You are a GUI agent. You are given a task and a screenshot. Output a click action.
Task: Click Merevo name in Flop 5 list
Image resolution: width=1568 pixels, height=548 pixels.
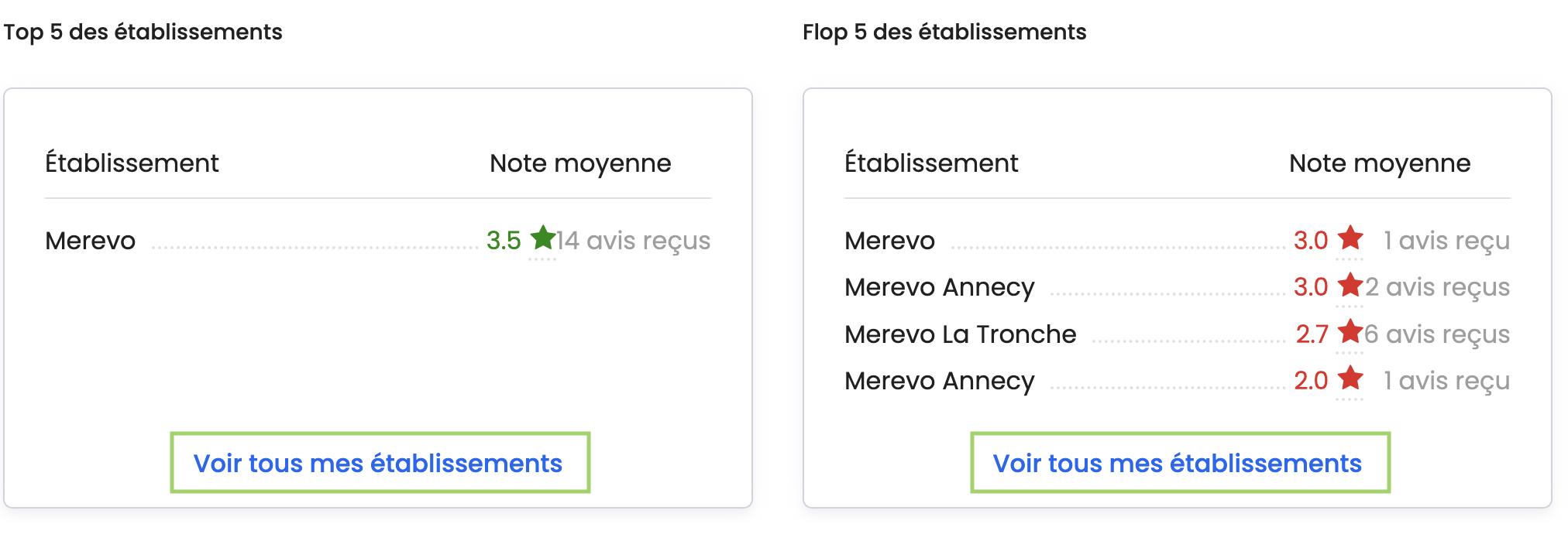[889, 241]
